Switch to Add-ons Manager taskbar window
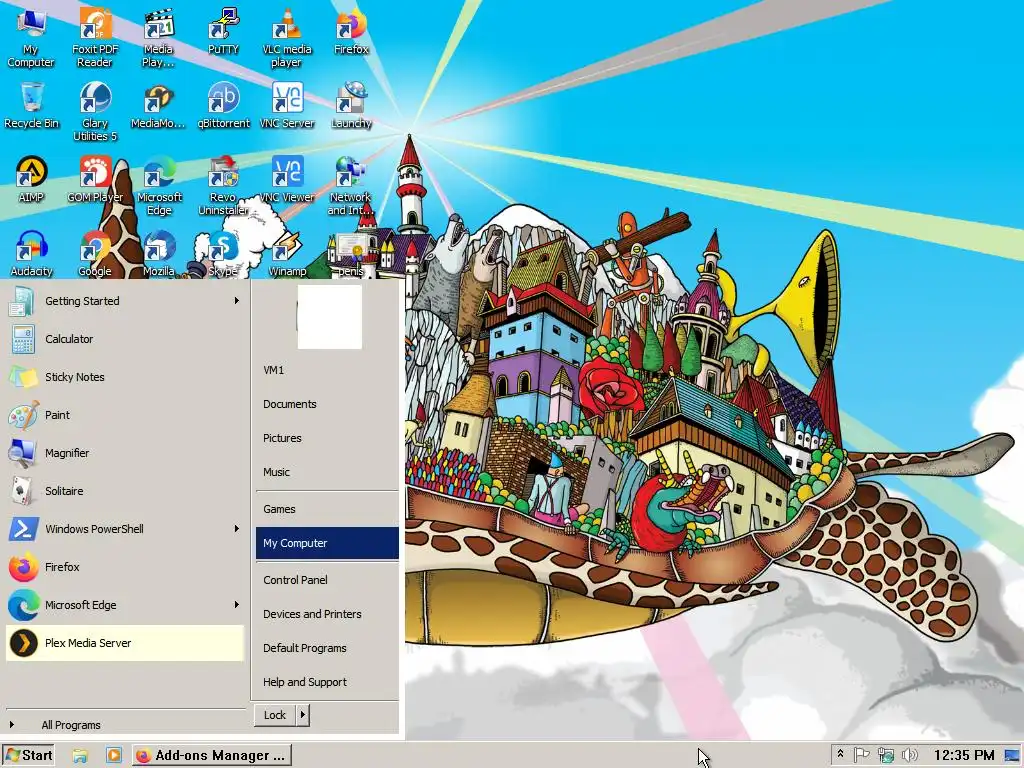Viewport: 1024px width, 768px height. point(212,756)
